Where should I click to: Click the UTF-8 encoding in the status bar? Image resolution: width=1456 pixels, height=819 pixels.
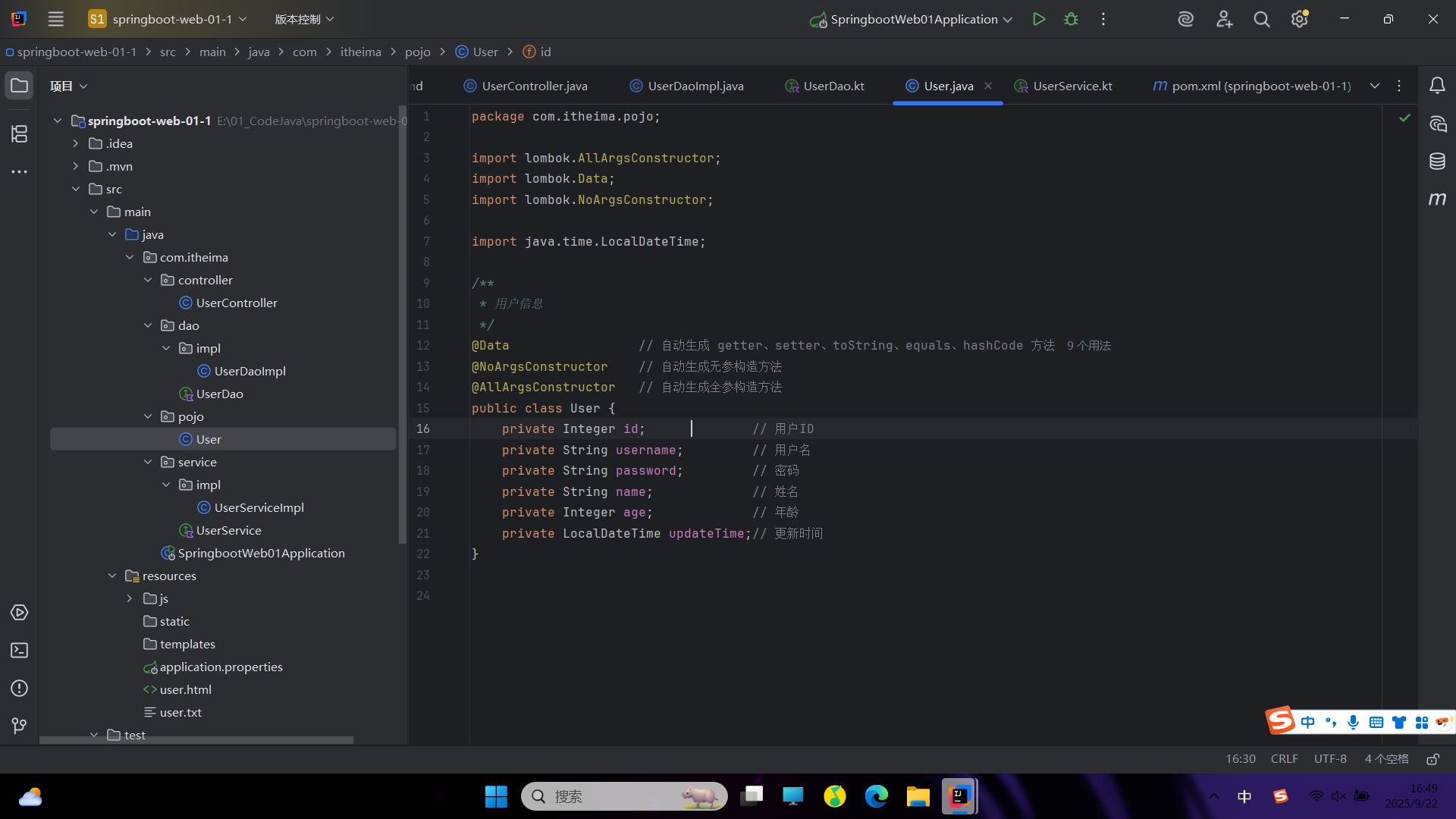[1330, 759]
